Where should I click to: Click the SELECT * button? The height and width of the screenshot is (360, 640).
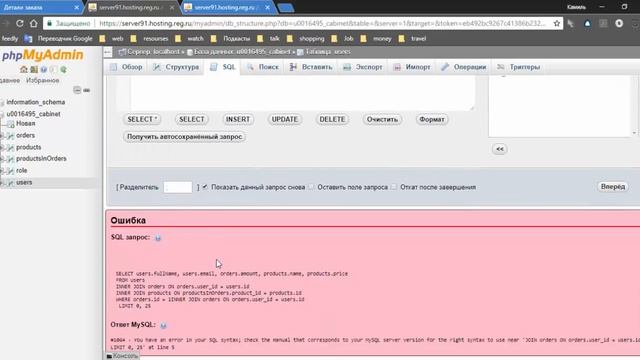[142, 119]
